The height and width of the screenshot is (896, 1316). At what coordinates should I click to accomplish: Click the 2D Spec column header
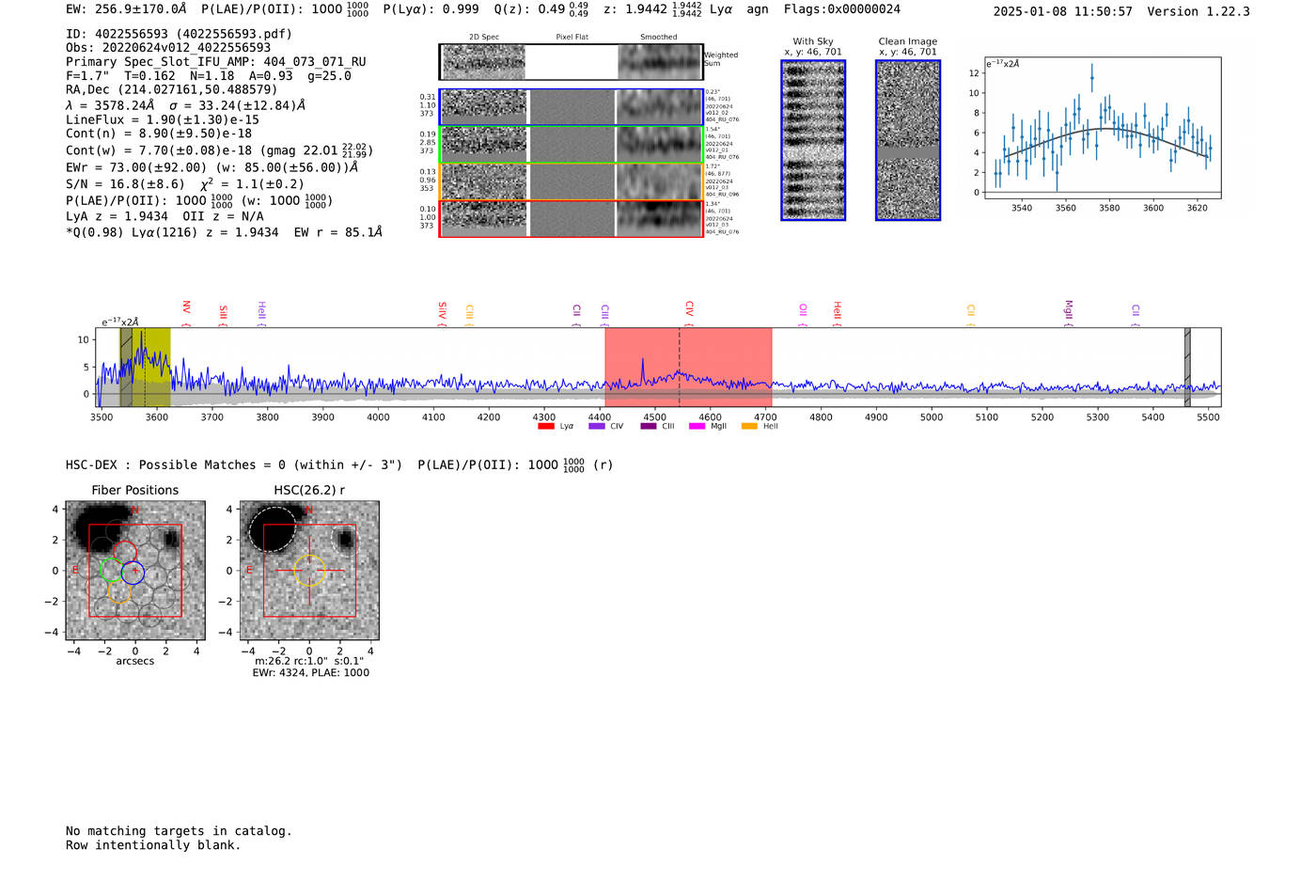[x=484, y=38]
